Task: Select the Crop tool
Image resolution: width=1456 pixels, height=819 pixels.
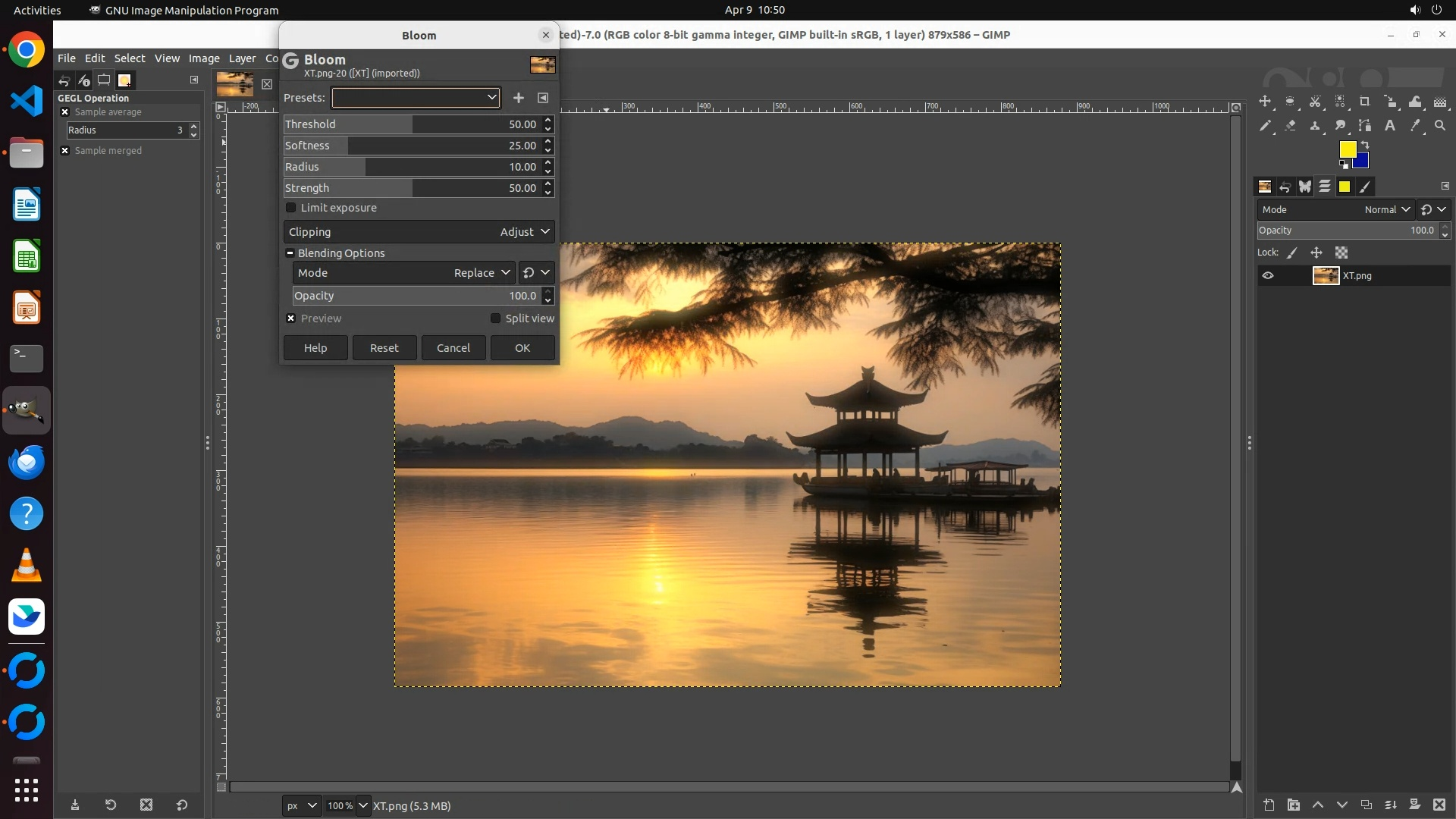Action: click(1364, 102)
